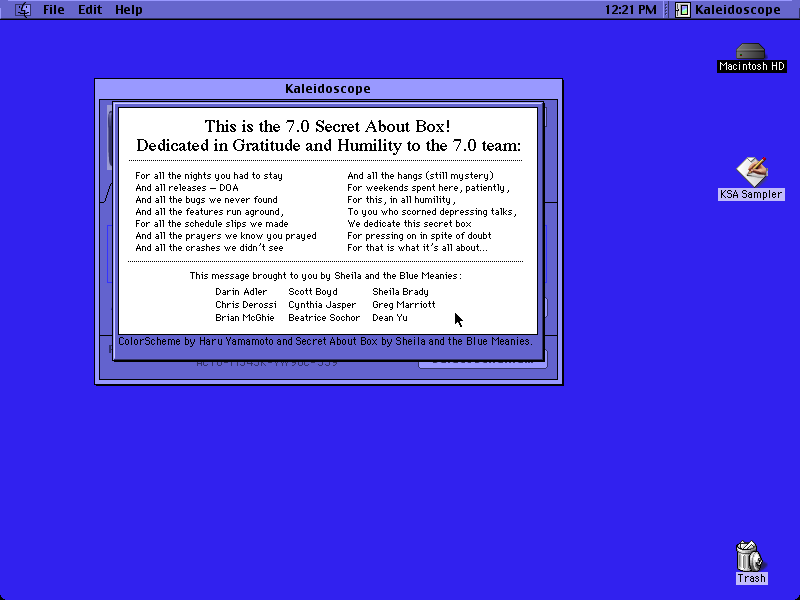Click the name Sheila Brady
Viewport: 800px width, 600px height.
point(401,292)
